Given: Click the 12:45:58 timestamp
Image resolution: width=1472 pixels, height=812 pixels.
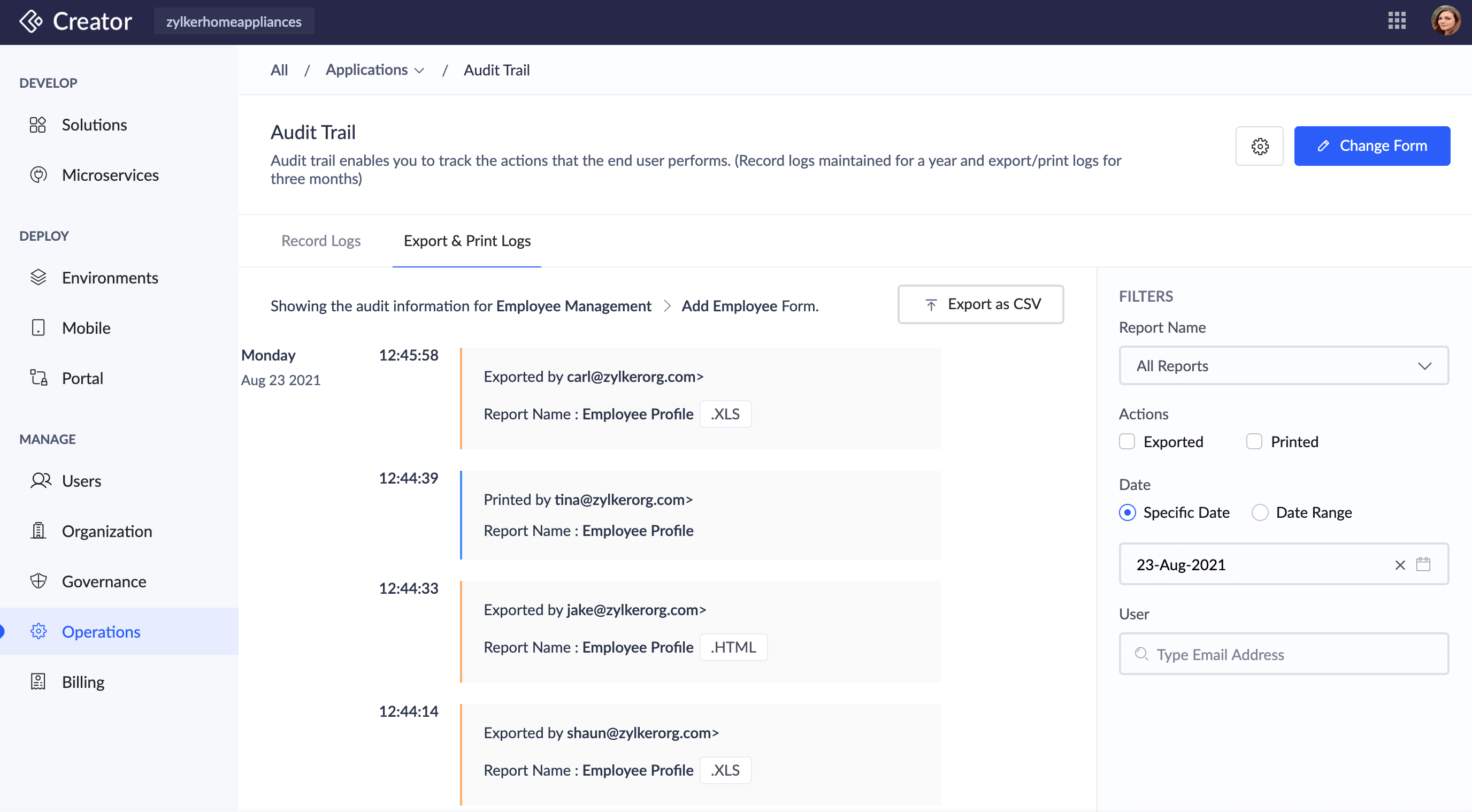Looking at the screenshot, I should pyautogui.click(x=409, y=355).
